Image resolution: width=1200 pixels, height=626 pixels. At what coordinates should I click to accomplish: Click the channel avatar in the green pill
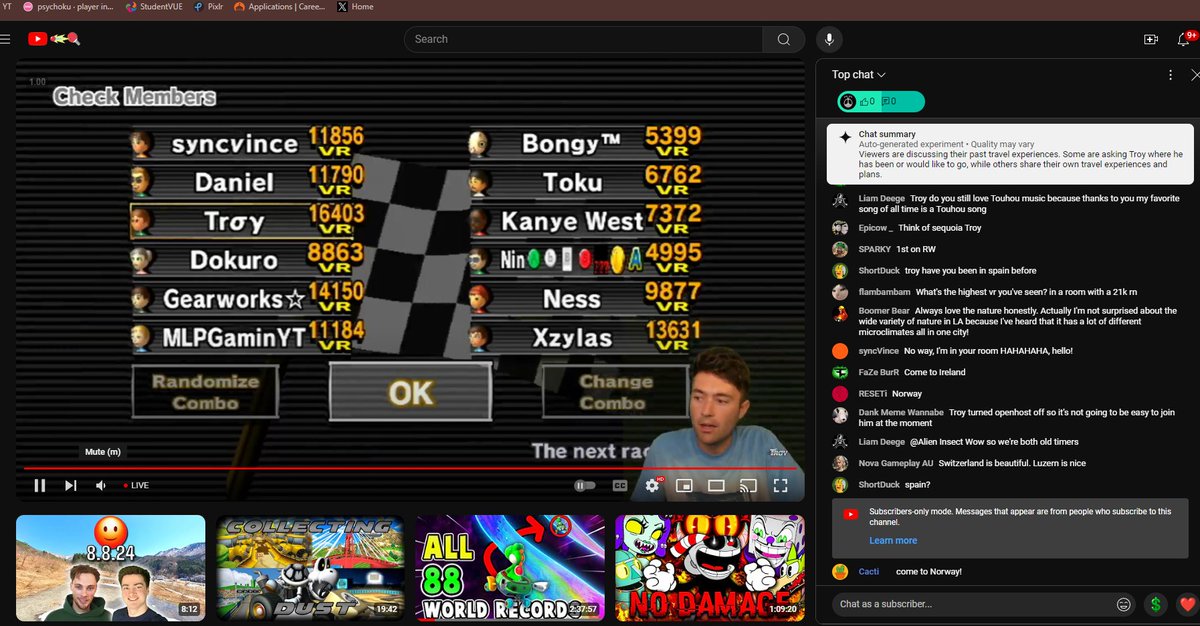pyautogui.click(x=847, y=101)
